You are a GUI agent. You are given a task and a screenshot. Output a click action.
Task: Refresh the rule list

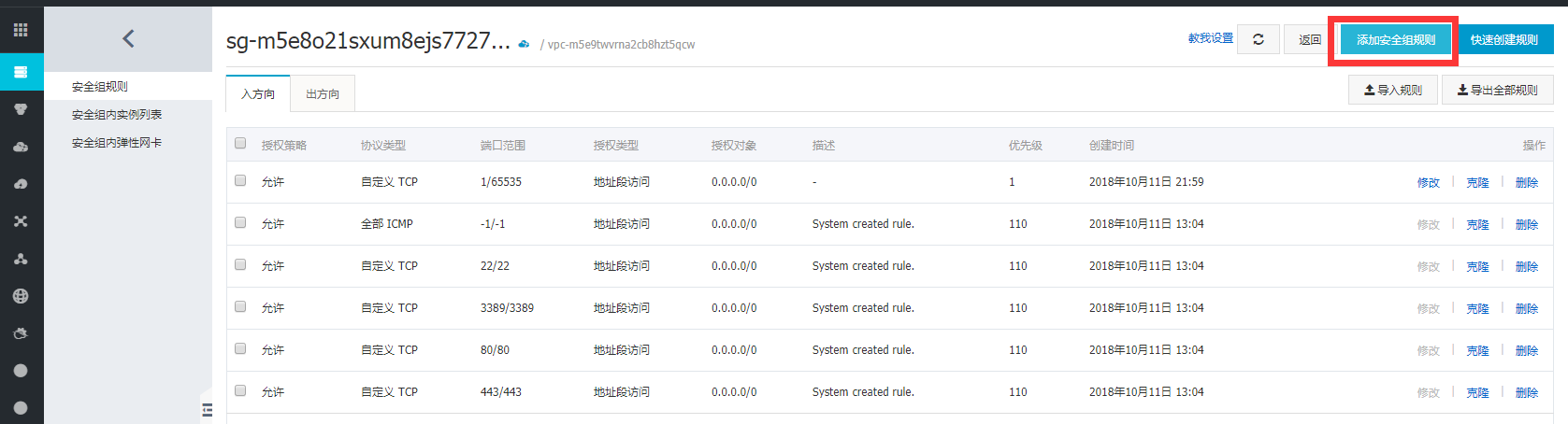(x=1259, y=39)
